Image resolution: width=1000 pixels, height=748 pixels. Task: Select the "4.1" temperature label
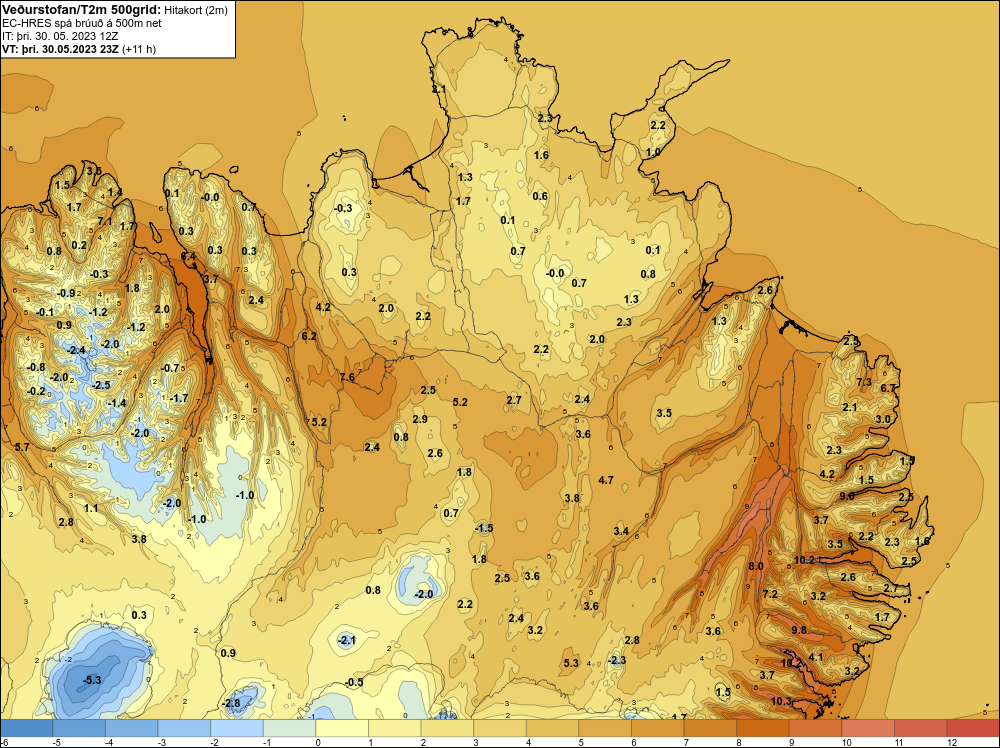click(816, 657)
